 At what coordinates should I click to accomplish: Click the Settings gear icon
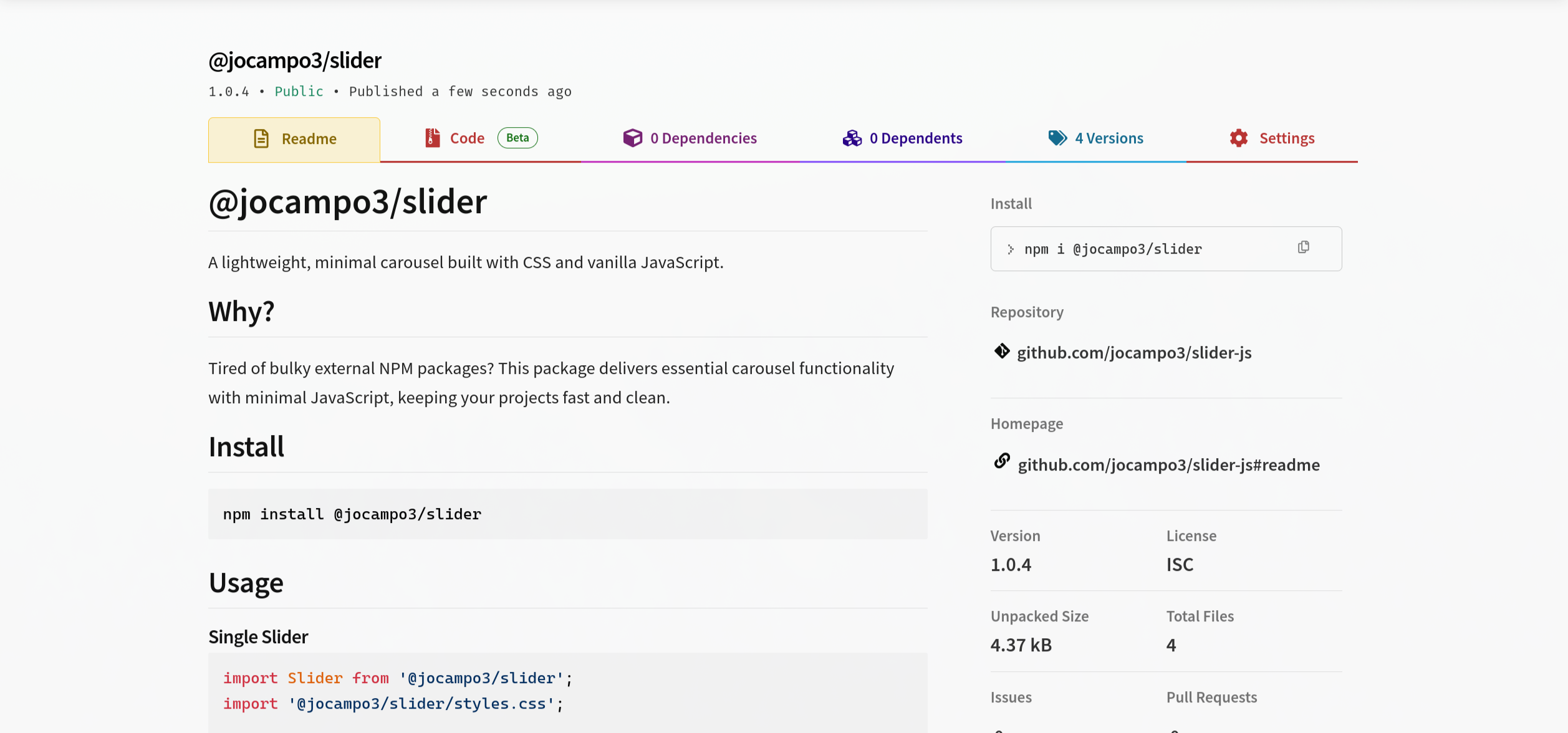tap(1238, 138)
